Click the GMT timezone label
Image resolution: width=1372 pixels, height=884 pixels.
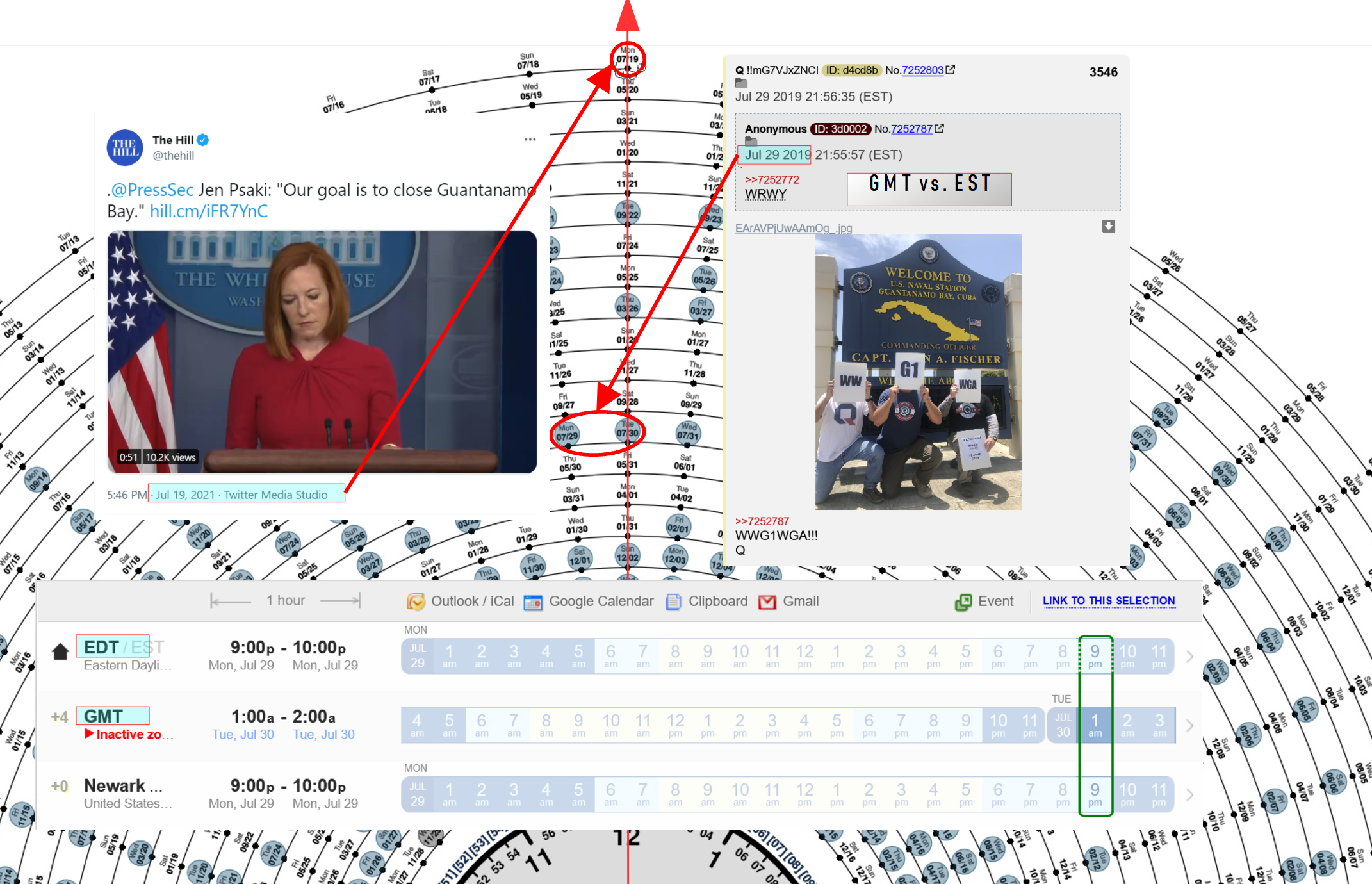tap(103, 716)
